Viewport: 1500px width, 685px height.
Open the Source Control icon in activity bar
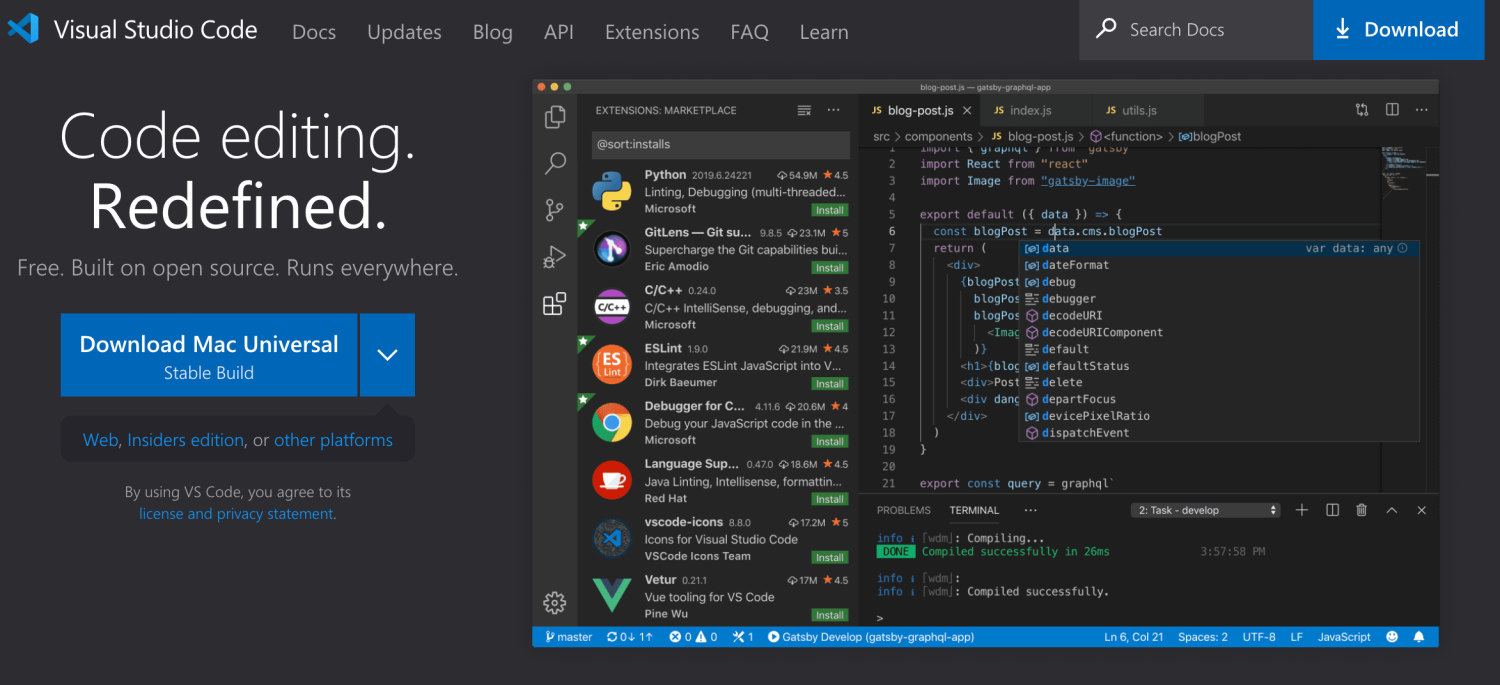pos(554,210)
